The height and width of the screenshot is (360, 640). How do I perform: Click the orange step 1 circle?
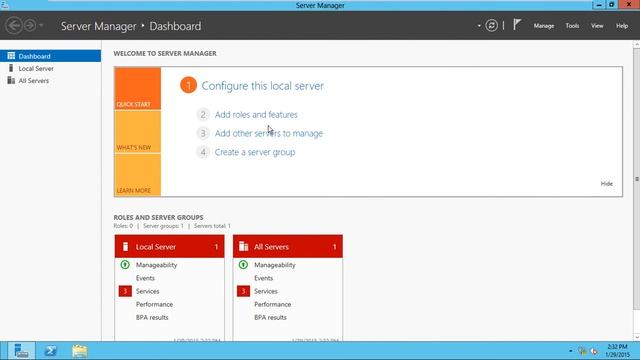click(x=189, y=85)
